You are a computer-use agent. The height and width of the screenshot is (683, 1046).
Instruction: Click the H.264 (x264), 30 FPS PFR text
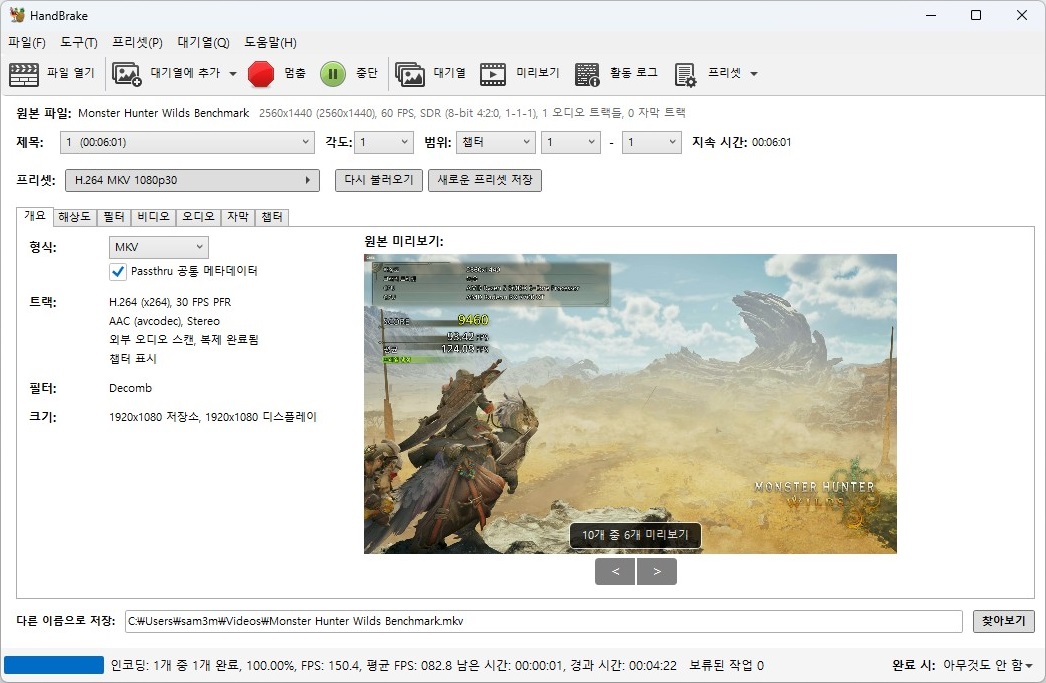(170, 302)
